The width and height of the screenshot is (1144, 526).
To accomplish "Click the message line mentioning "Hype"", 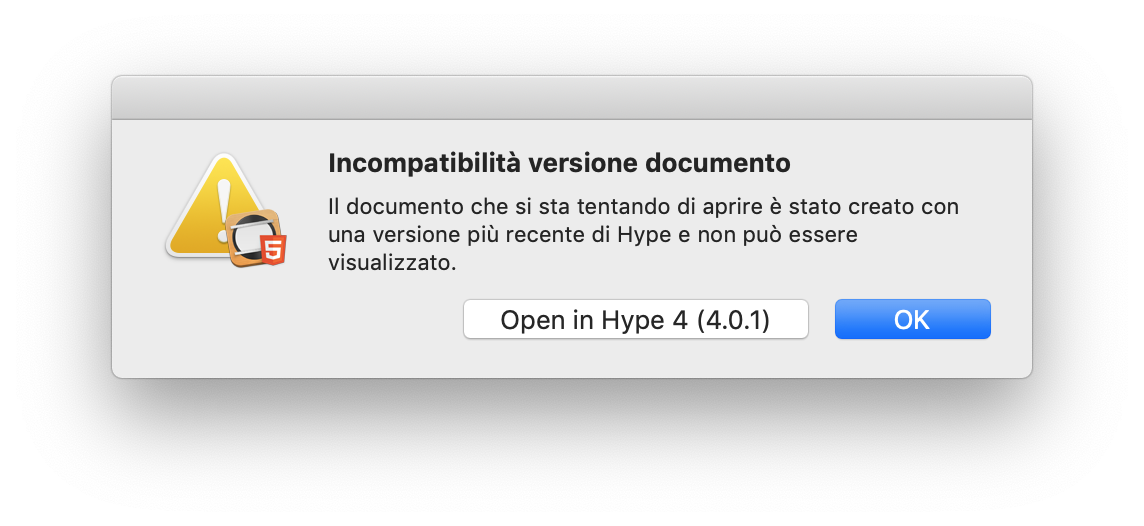I will 593,235.
